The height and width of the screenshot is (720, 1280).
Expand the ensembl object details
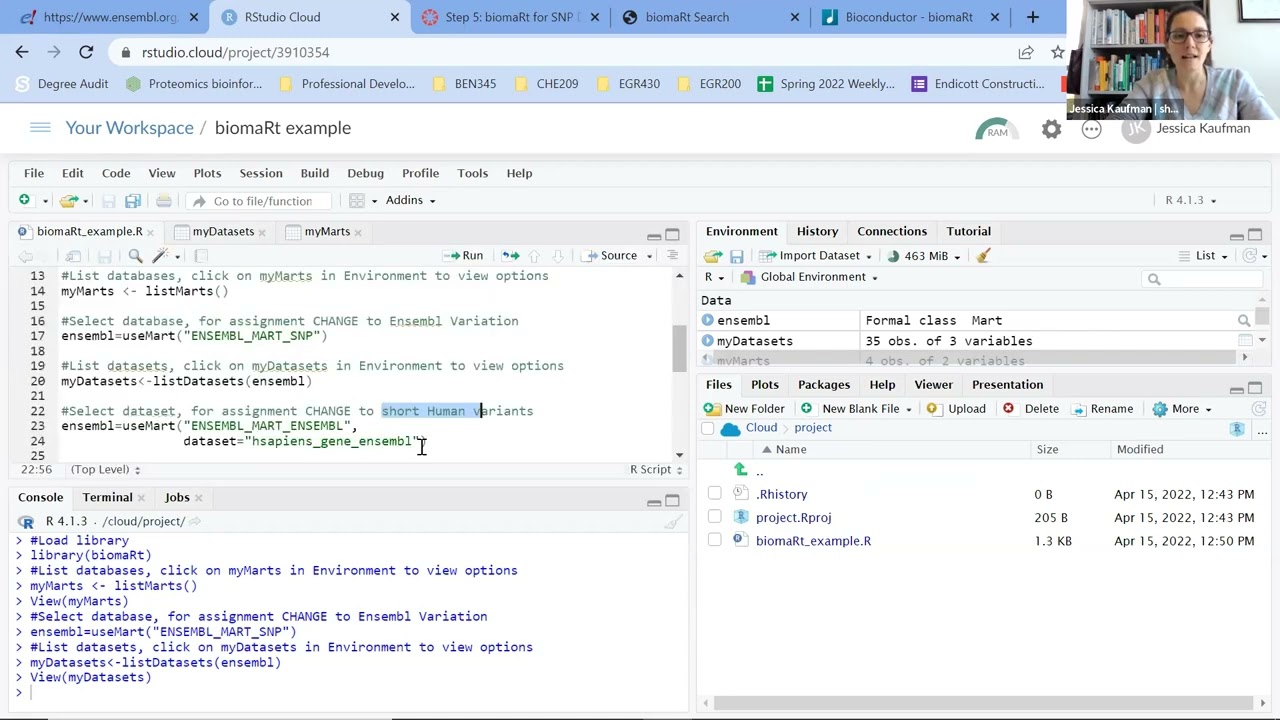[x=708, y=321]
